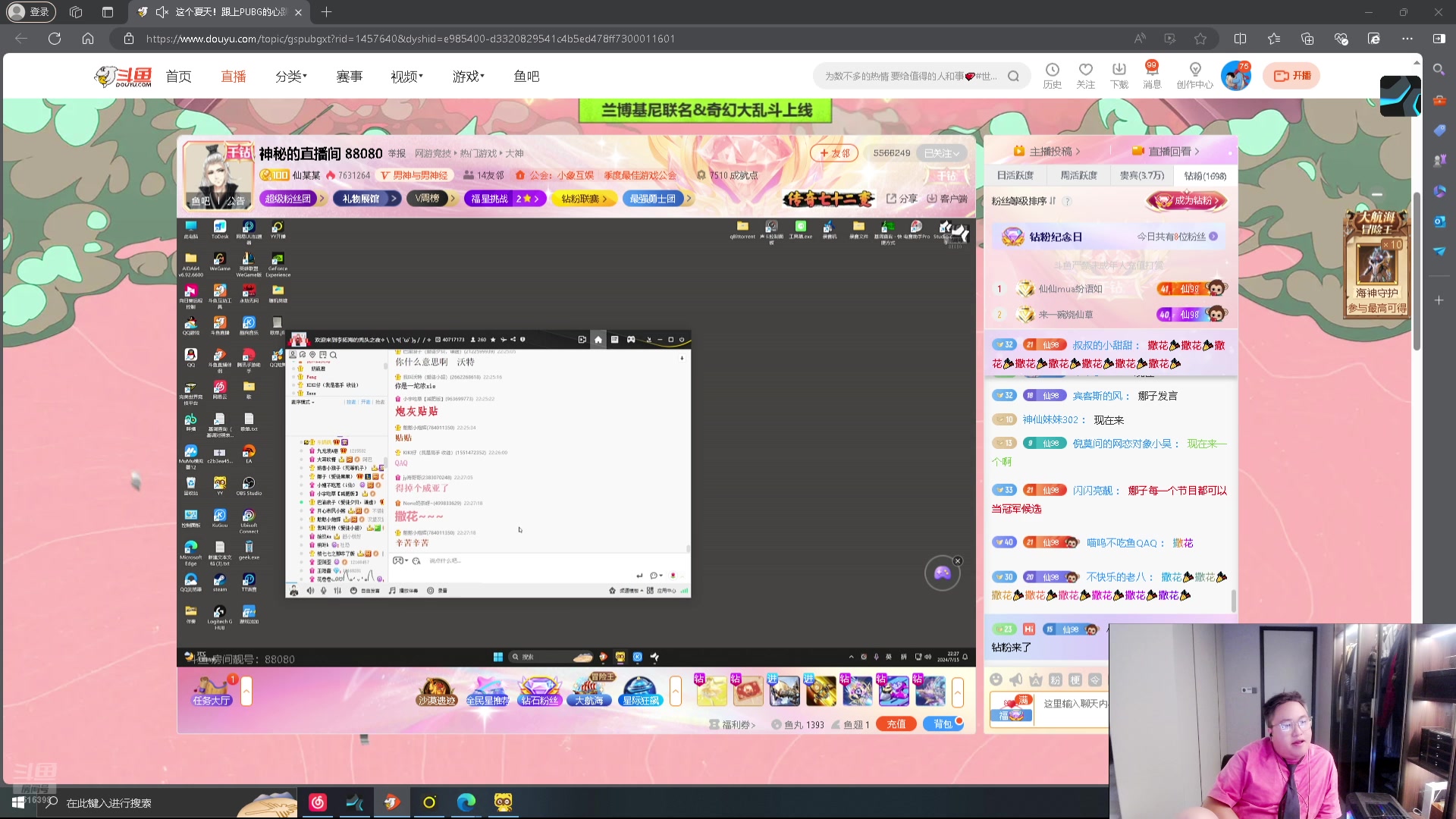Open the 福利券 link

pyautogui.click(x=732, y=725)
